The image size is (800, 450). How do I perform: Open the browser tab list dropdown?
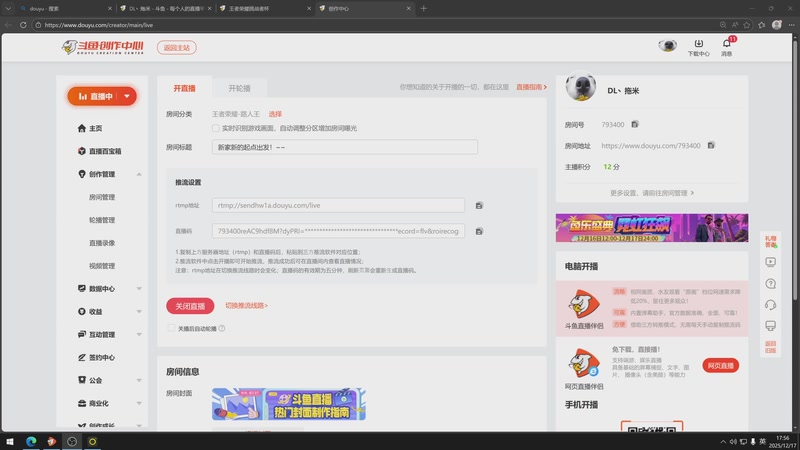click(8, 8)
